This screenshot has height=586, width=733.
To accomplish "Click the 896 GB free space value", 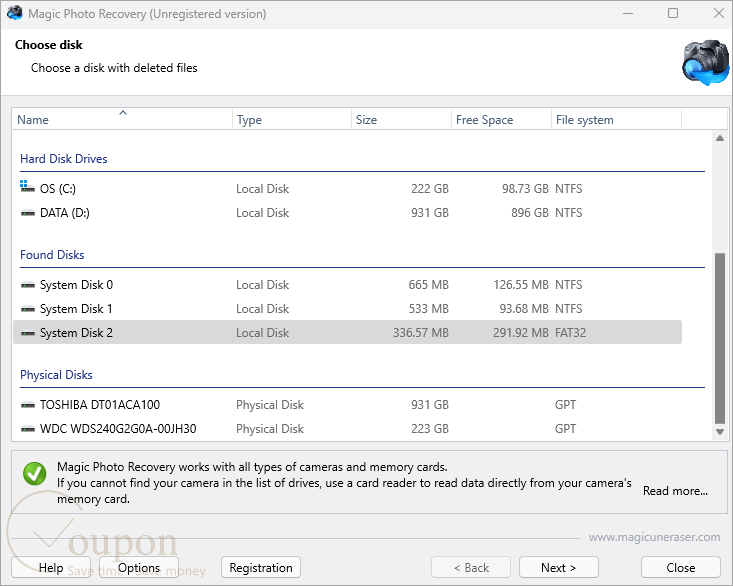I will click(530, 213).
